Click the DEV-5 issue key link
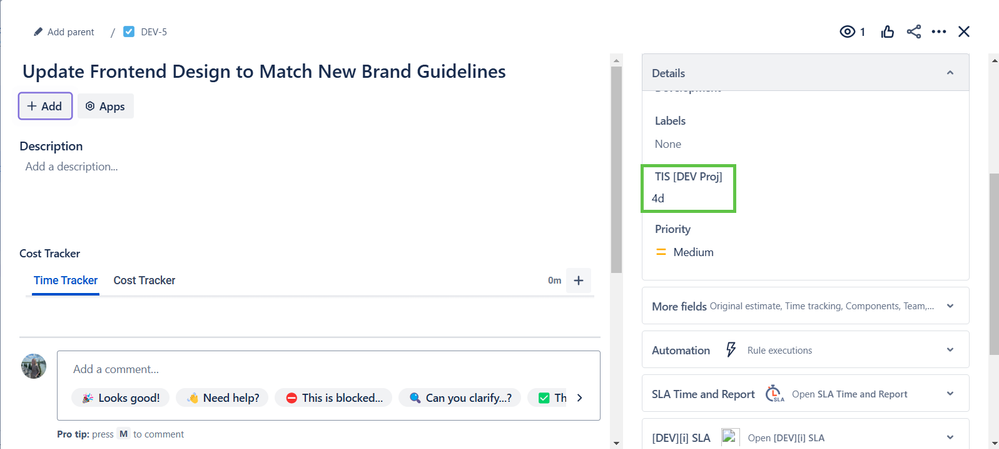This screenshot has width=999, height=449. pos(153,32)
